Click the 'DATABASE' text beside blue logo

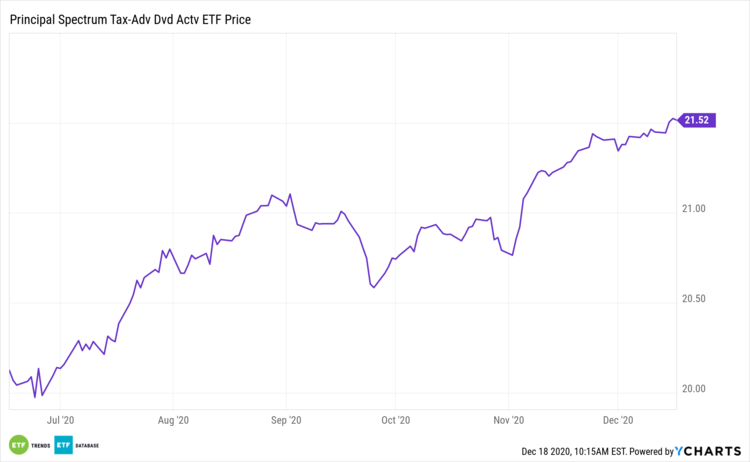coord(87,445)
